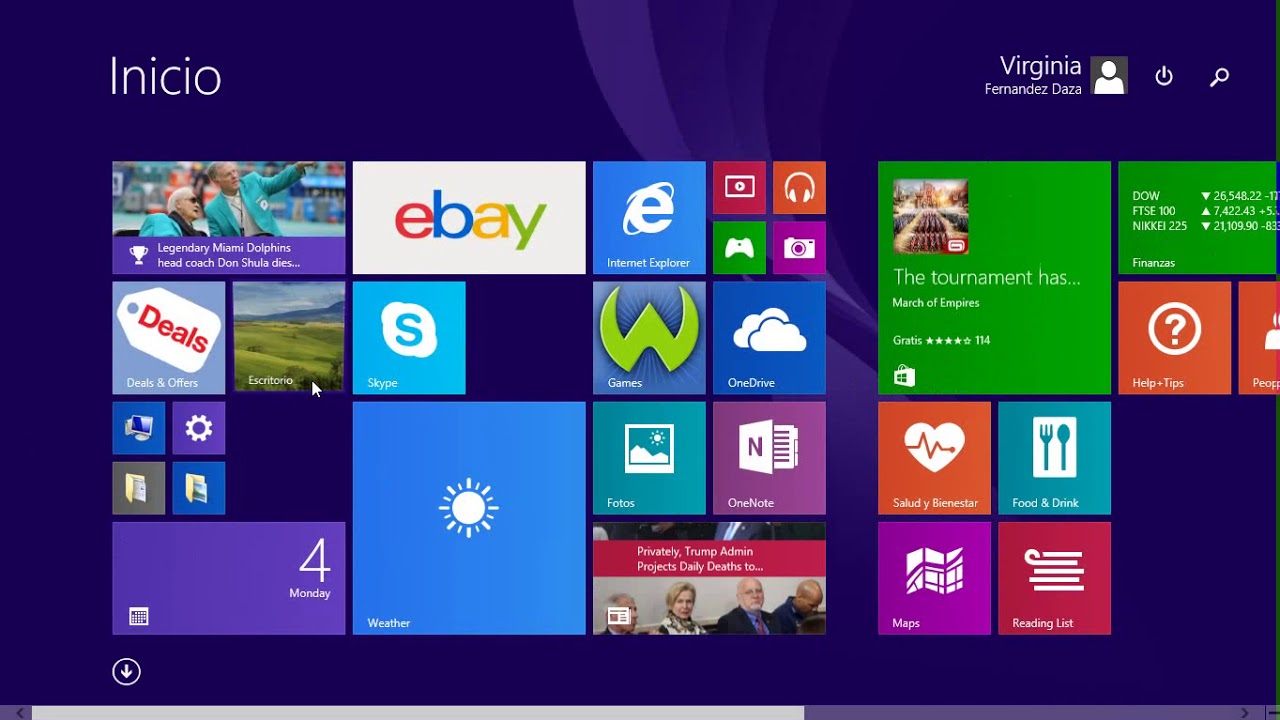Open the Weather tile

click(469, 518)
